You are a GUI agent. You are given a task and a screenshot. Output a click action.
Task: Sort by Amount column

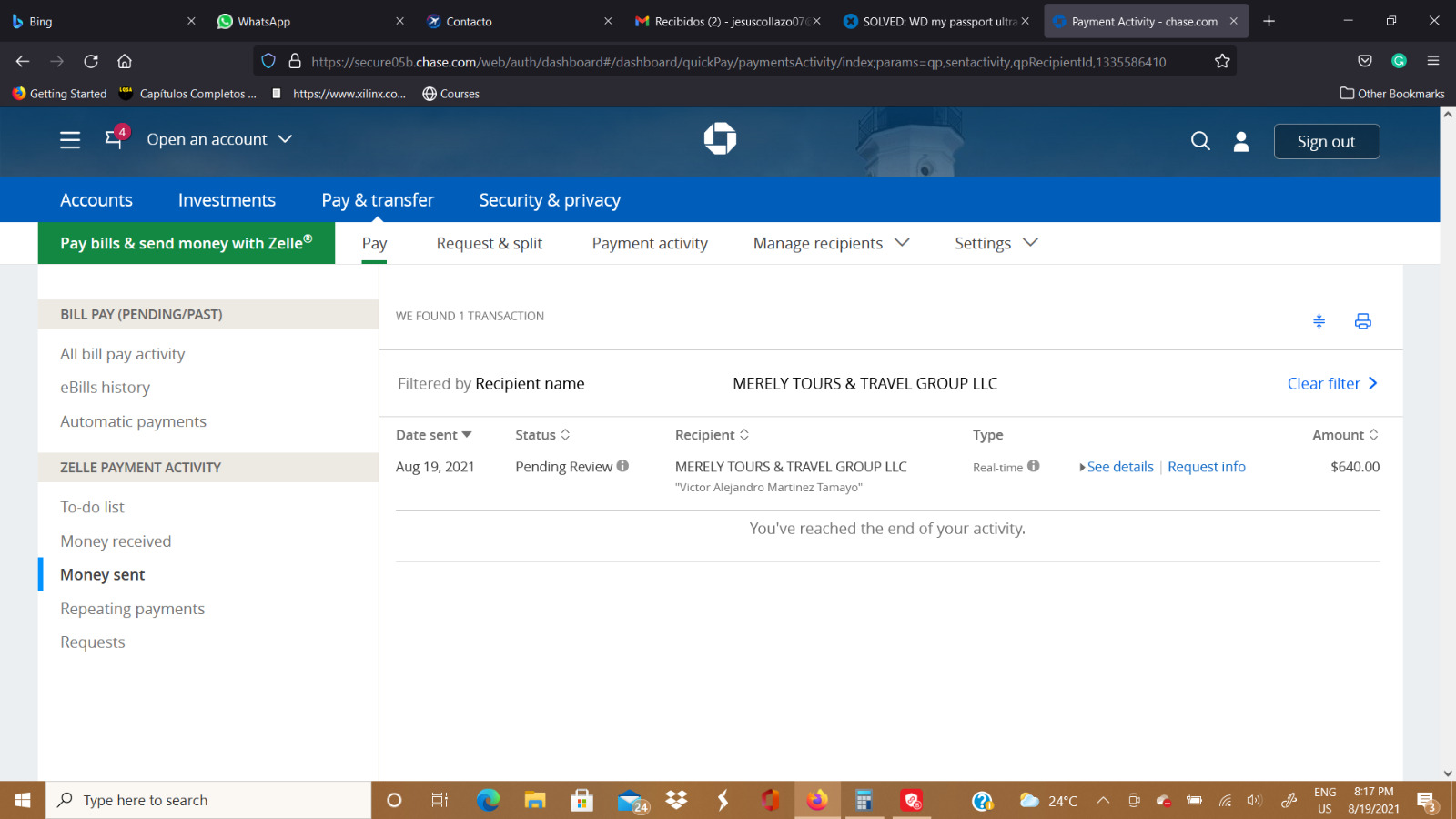pyautogui.click(x=1345, y=435)
